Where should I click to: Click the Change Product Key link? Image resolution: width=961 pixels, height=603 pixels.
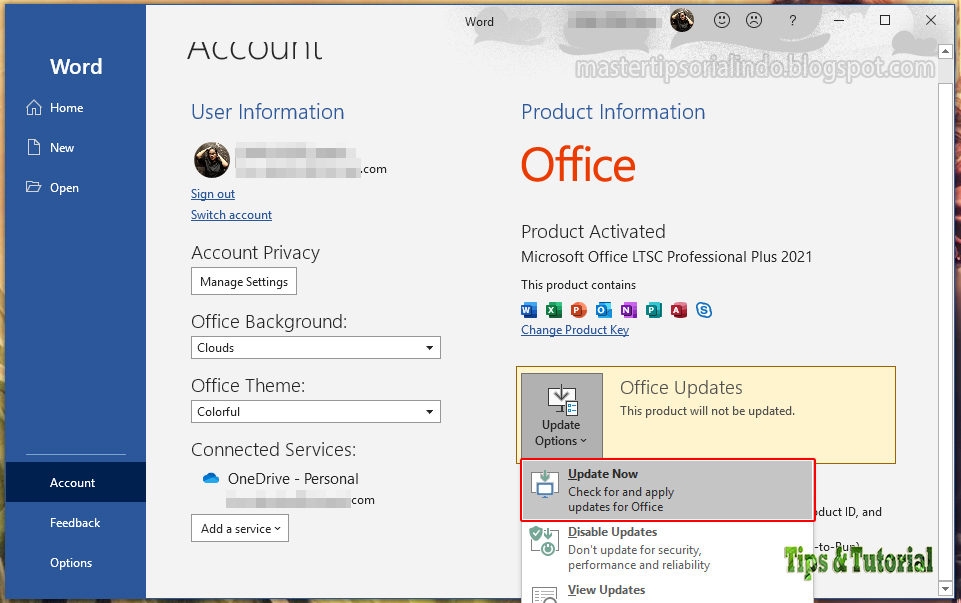click(575, 330)
